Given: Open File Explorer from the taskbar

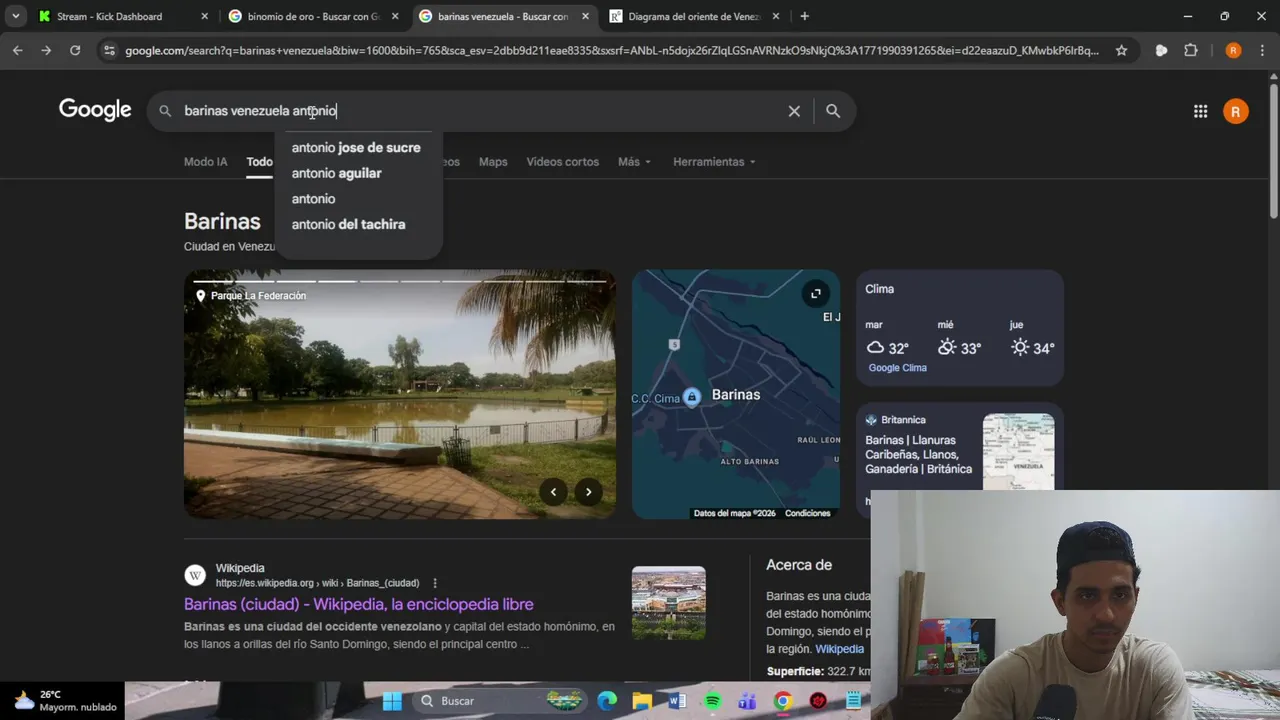Looking at the screenshot, I should [642, 701].
